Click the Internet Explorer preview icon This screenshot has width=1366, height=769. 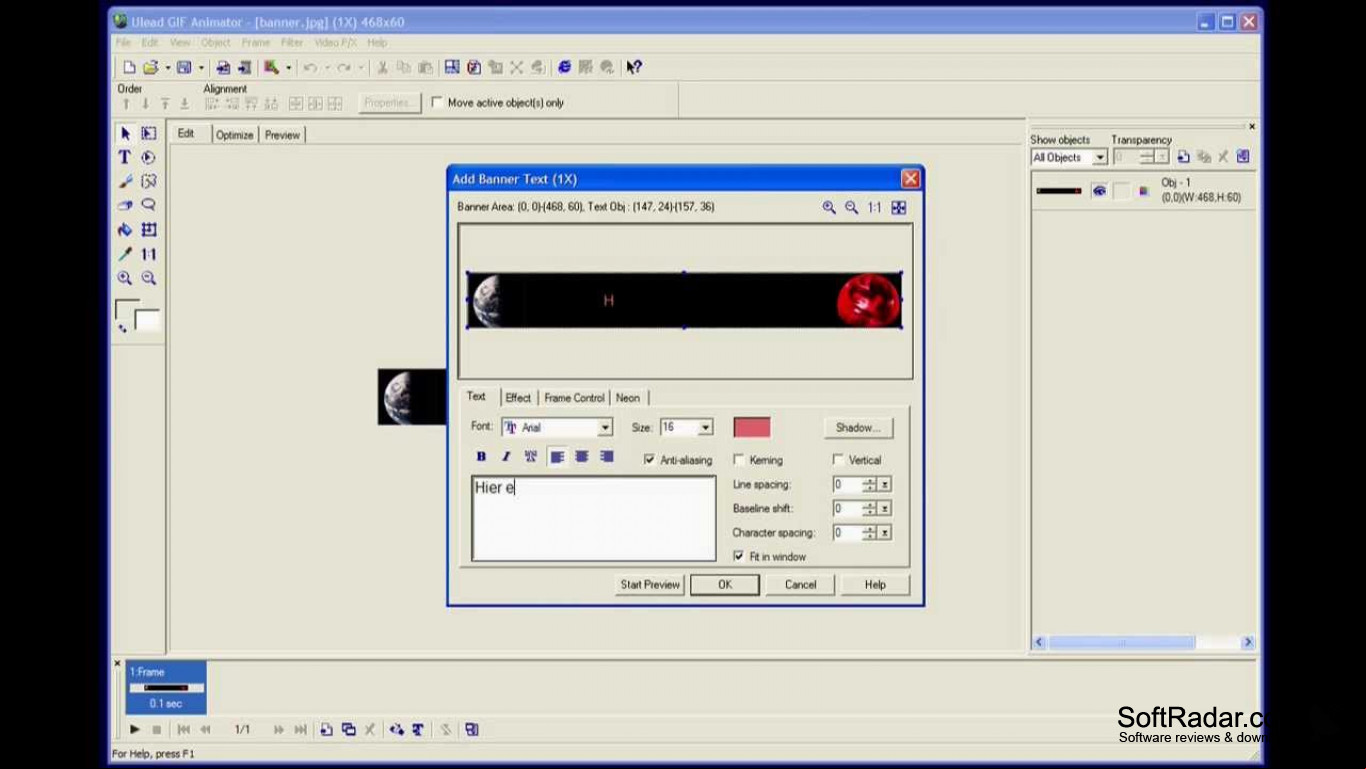coord(564,67)
